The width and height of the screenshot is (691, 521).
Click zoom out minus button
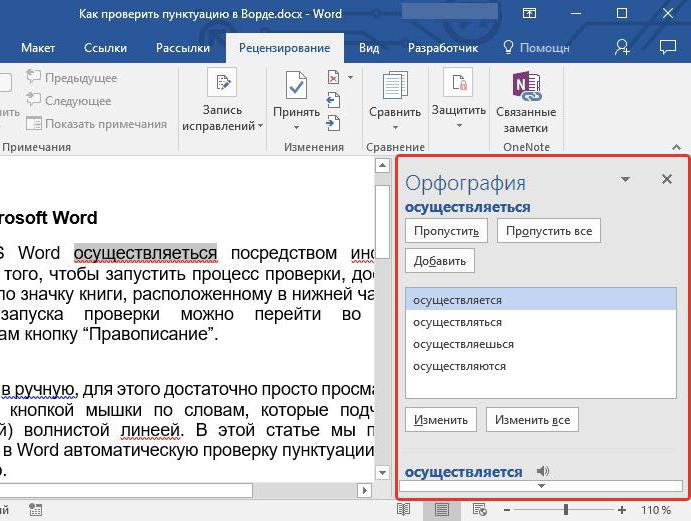(x=507, y=510)
